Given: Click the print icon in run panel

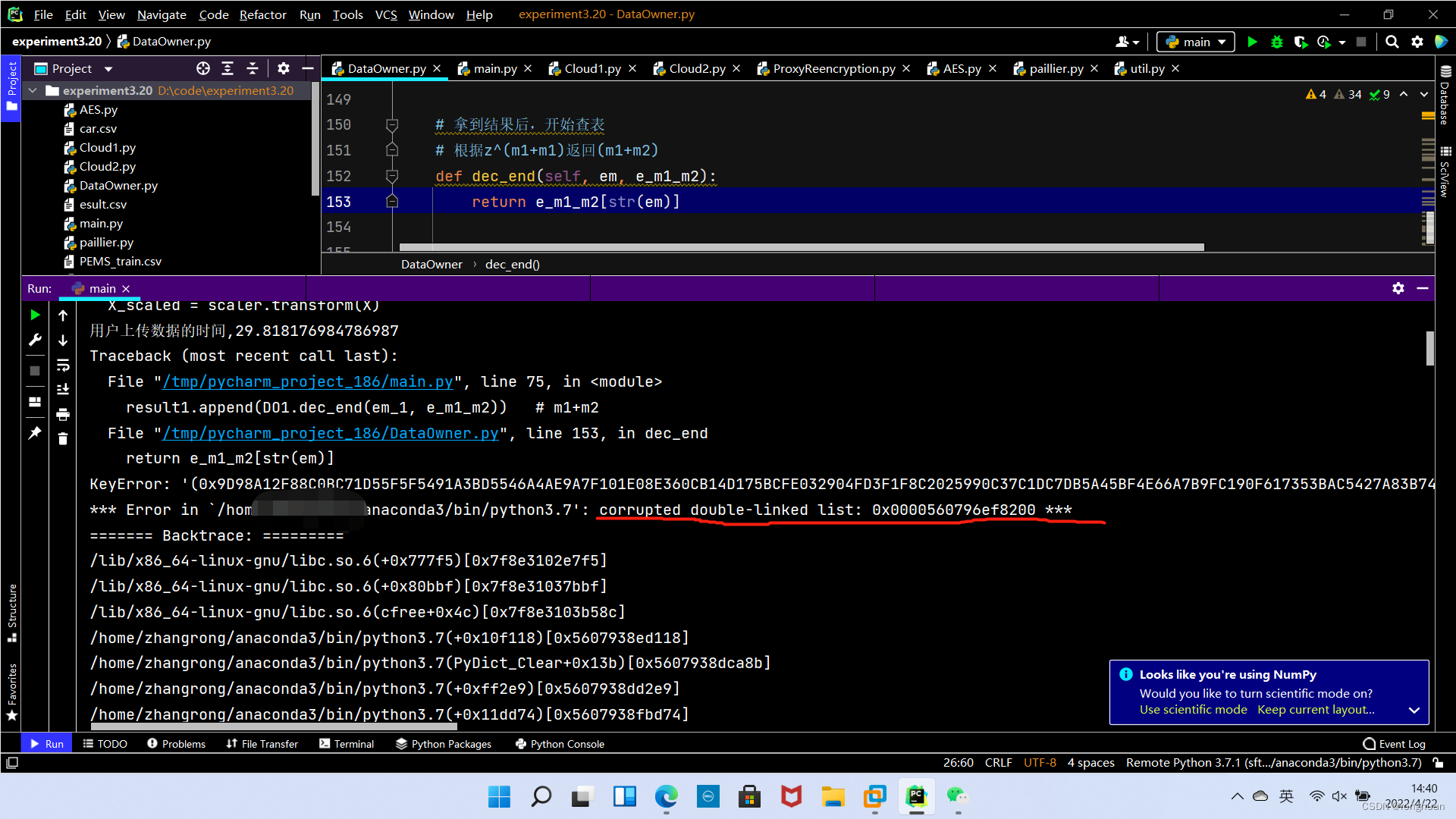Looking at the screenshot, I should pyautogui.click(x=63, y=414).
